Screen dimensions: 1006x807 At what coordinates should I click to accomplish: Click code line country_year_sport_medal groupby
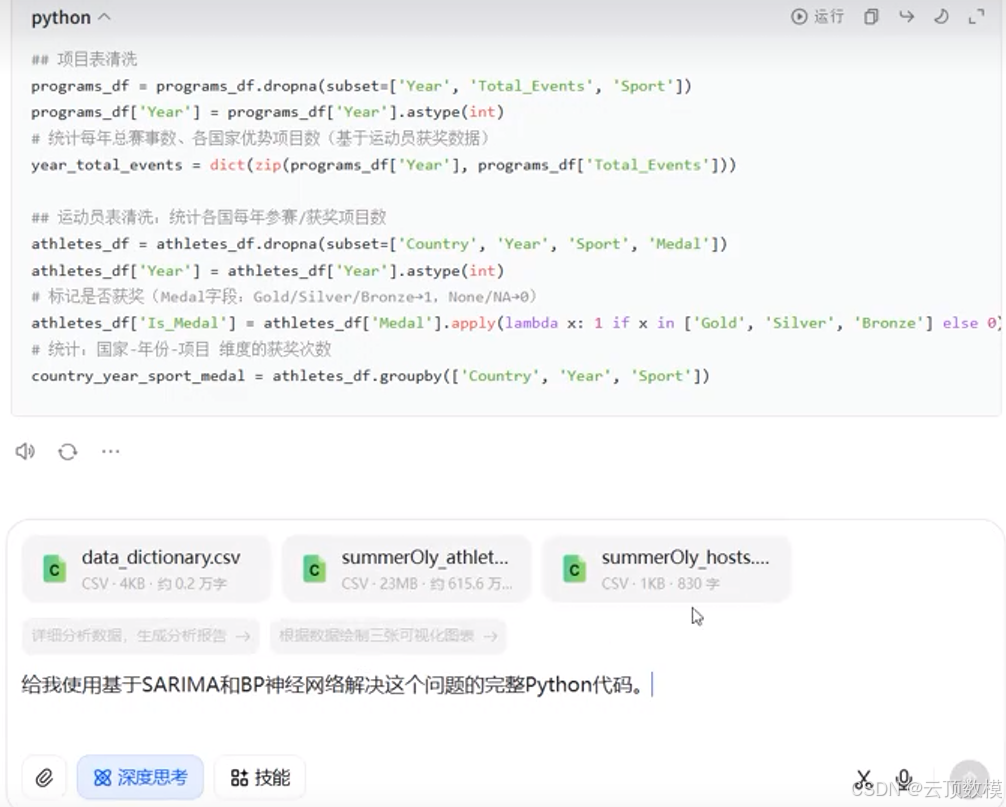tap(371, 376)
